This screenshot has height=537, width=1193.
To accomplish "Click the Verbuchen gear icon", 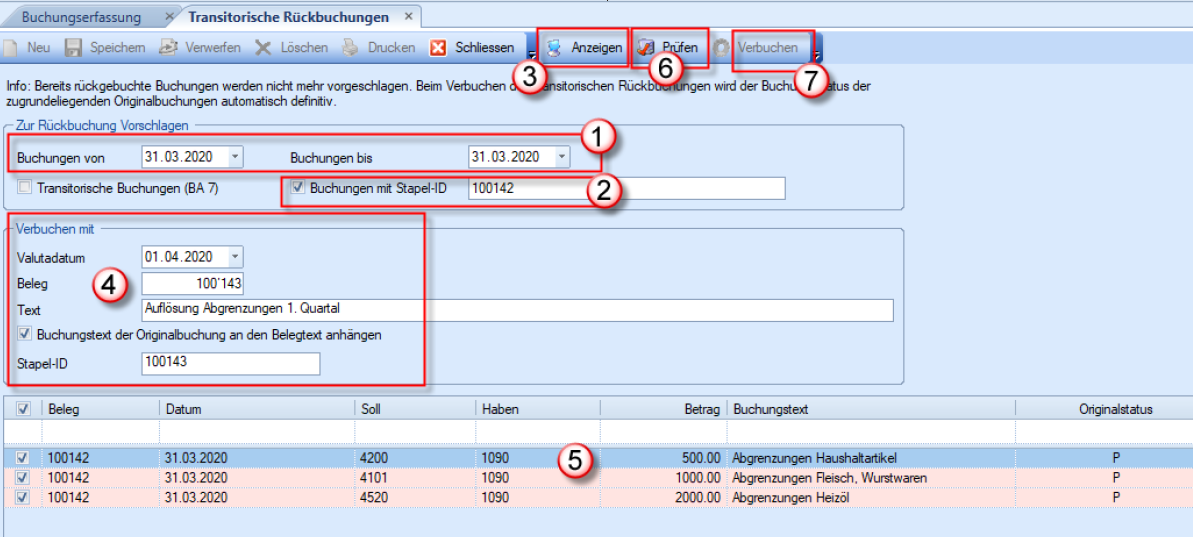I will (722, 48).
